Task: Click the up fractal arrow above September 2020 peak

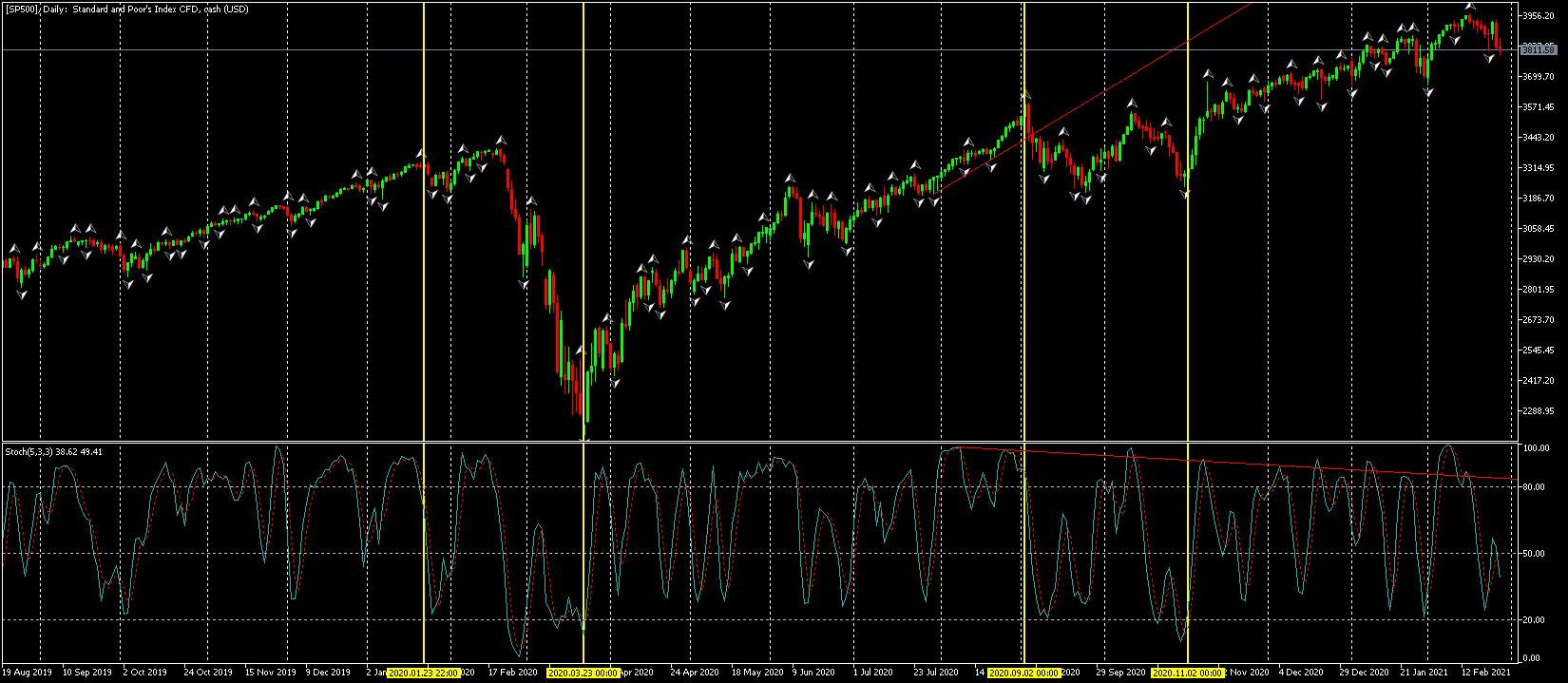Action: click(x=1025, y=93)
